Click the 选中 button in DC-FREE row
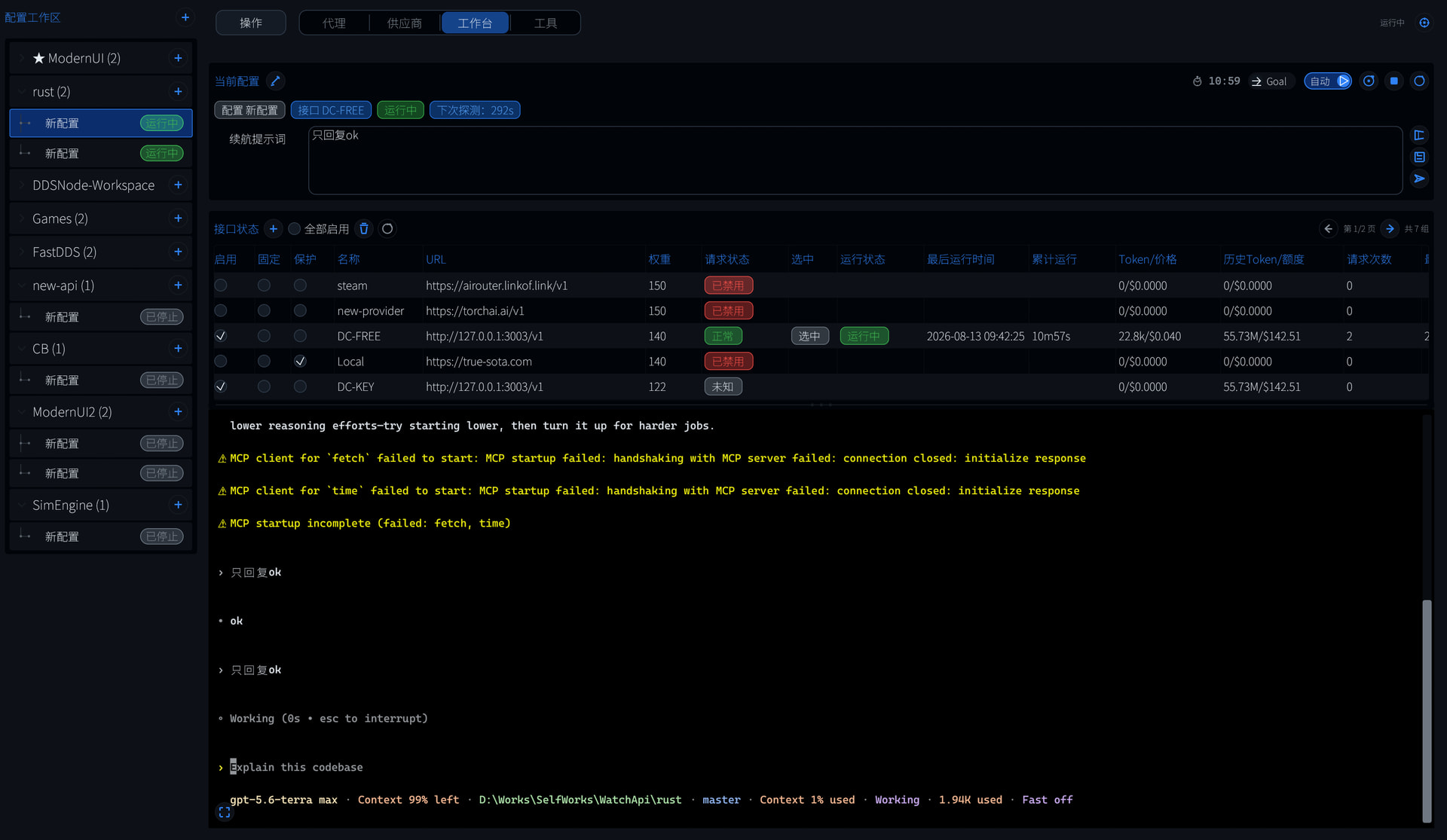The image size is (1447, 840). [809, 336]
